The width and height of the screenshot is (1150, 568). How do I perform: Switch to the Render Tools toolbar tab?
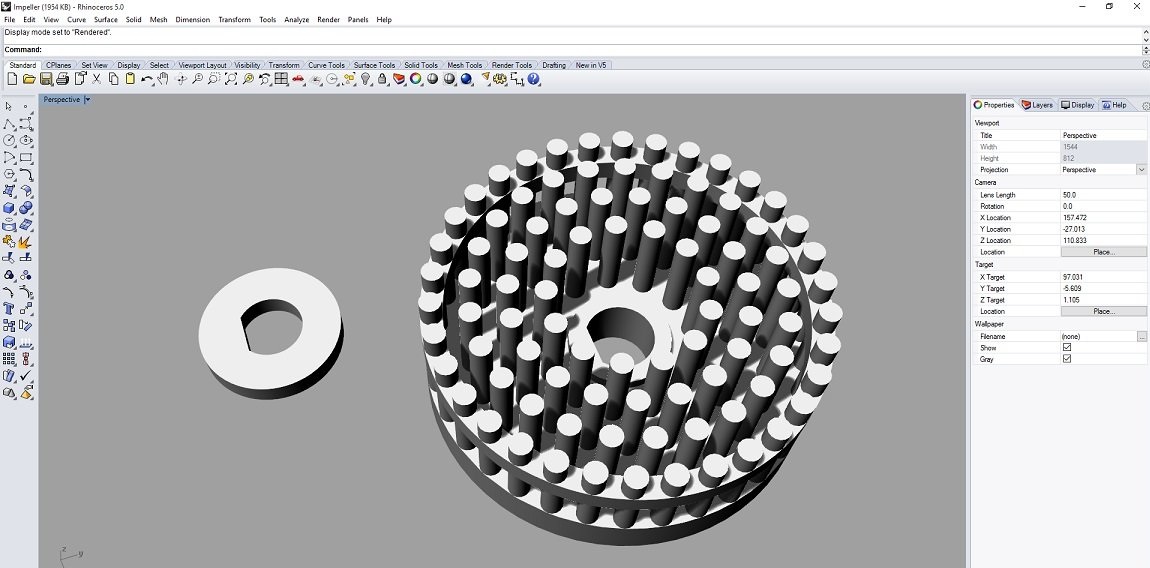(x=511, y=65)
